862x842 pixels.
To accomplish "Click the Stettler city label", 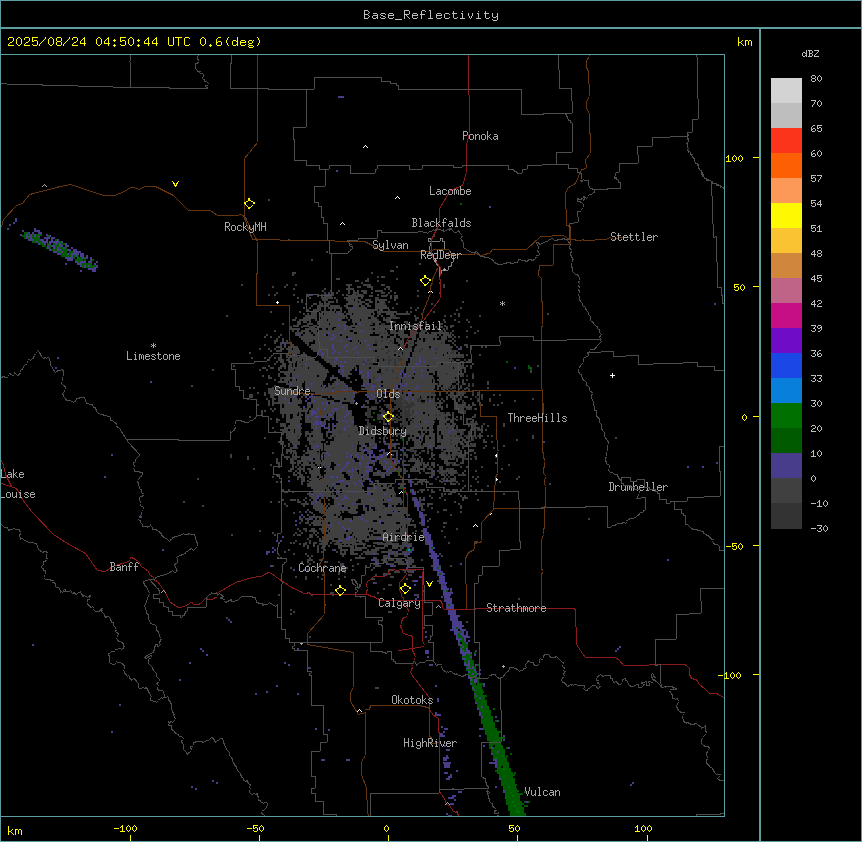I will (633, 237).
